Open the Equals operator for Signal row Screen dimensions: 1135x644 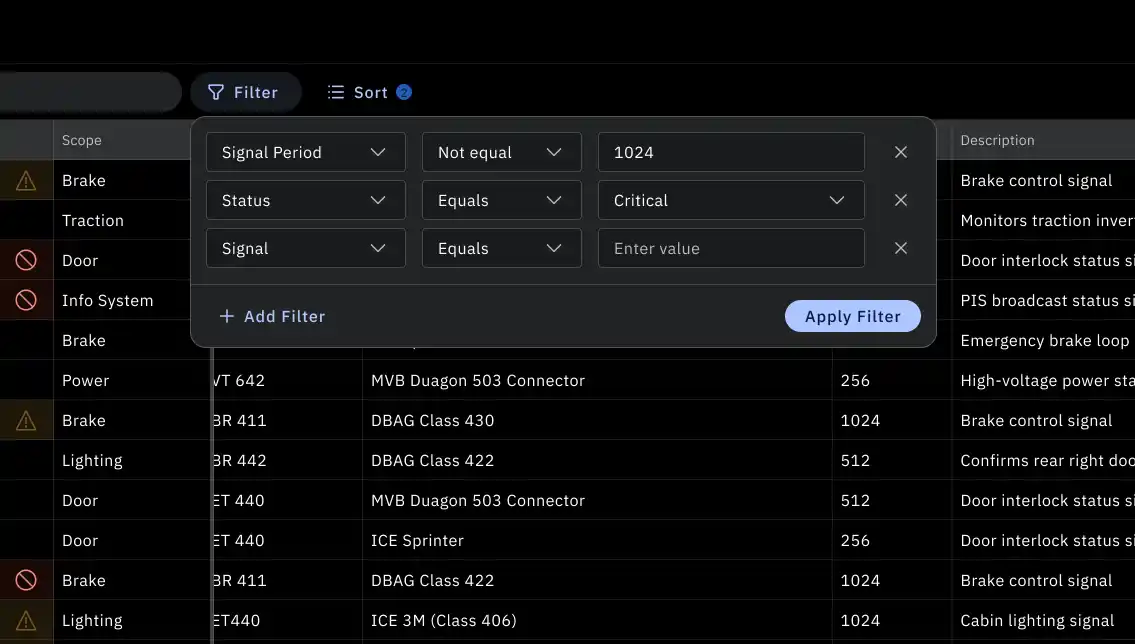coord(502,248)
